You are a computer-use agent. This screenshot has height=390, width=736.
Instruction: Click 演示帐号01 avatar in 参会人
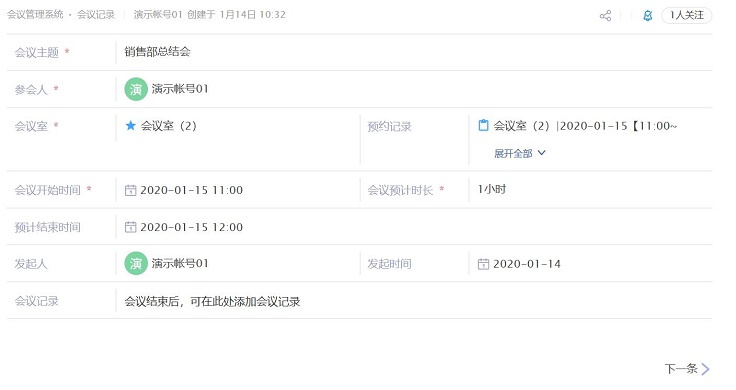pyautogui.click(x=136, y=89)
